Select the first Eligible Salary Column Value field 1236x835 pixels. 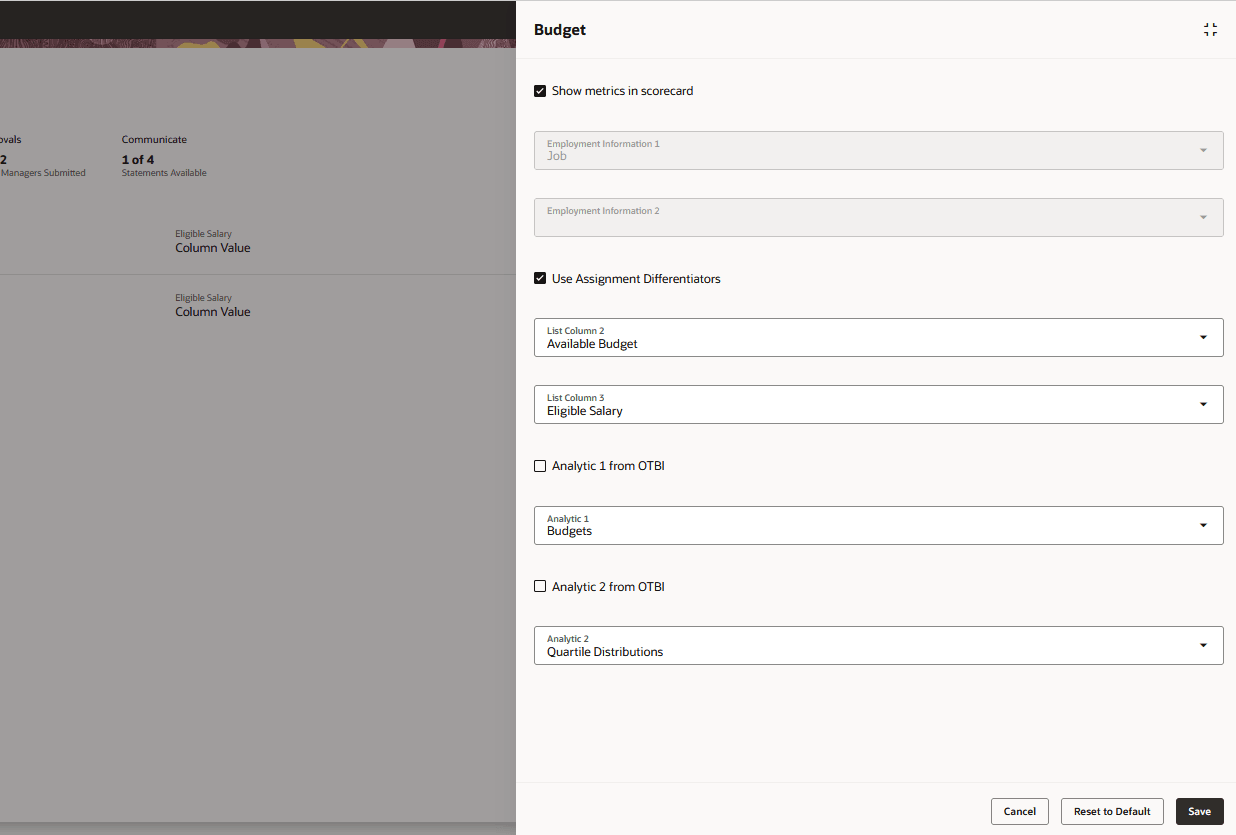212,241
